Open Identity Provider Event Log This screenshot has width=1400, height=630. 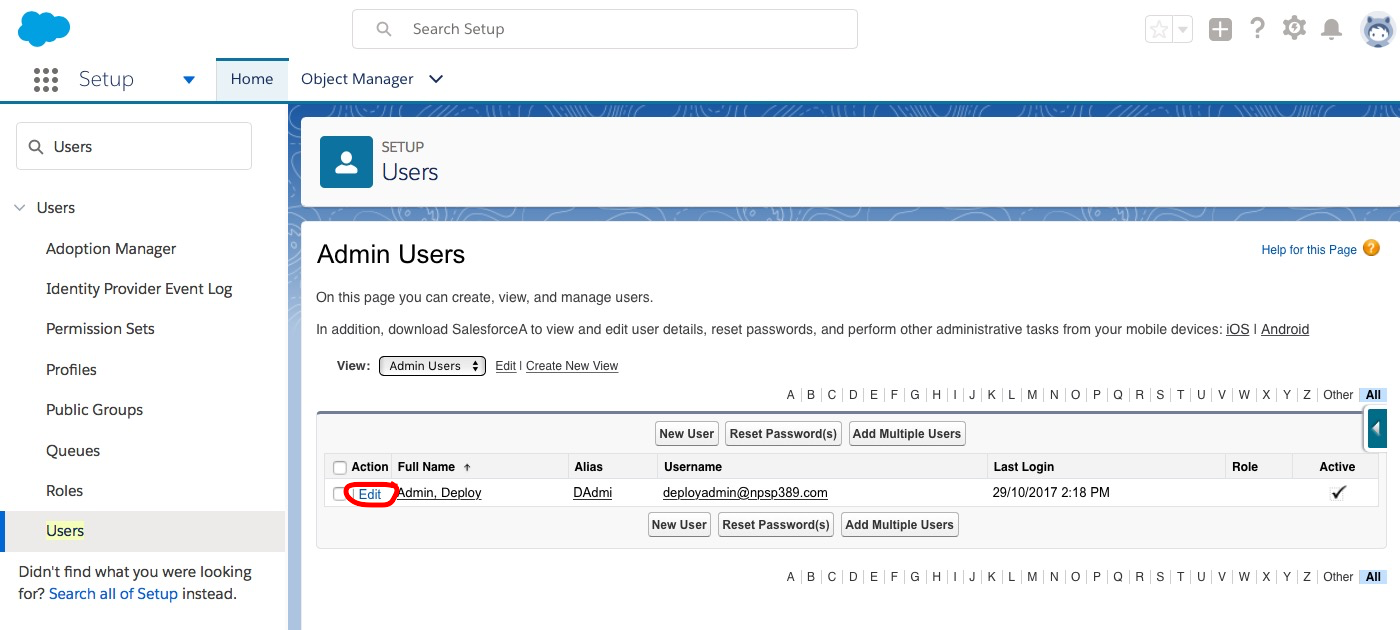(x=139, y=288)
